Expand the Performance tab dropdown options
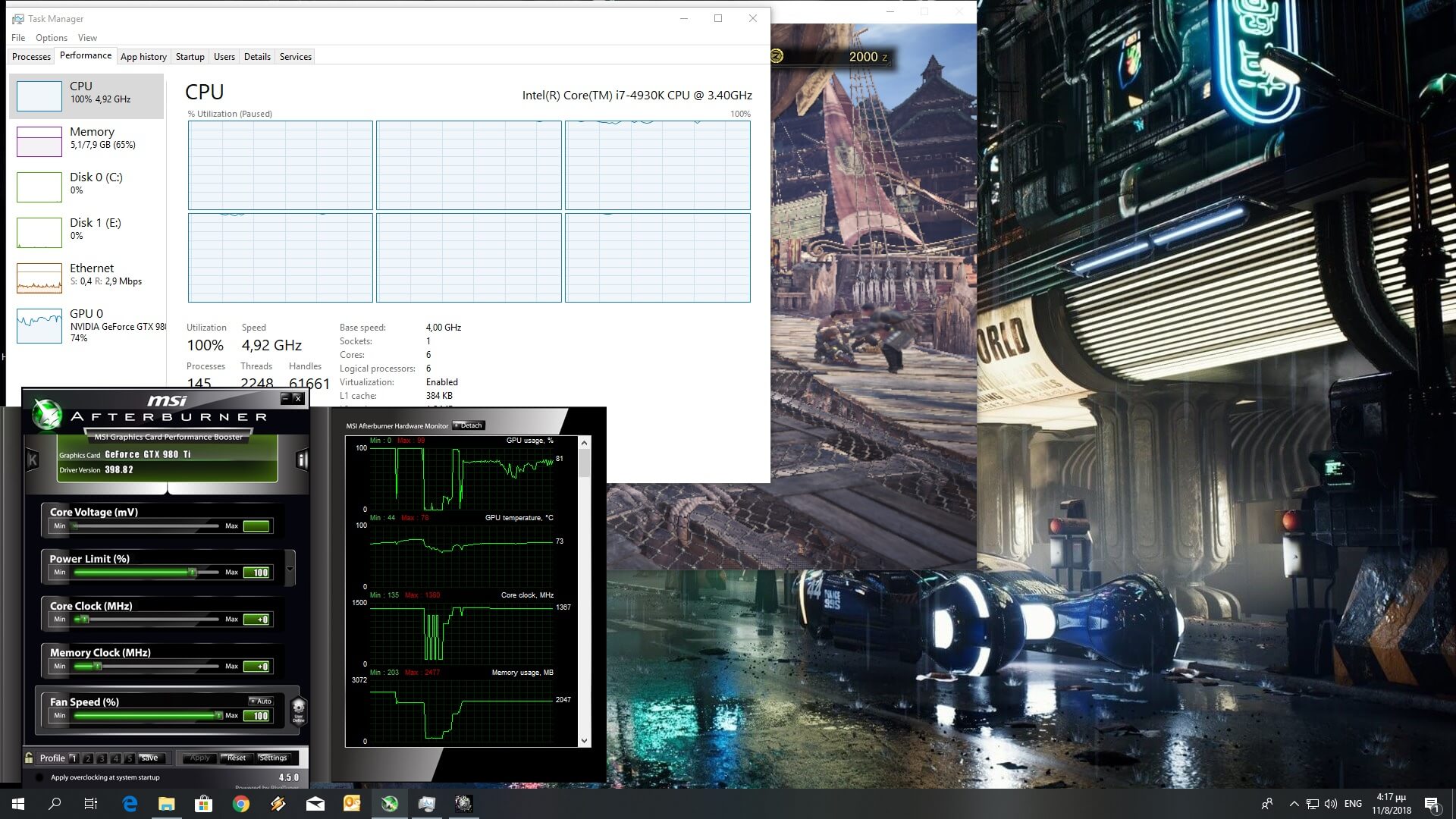 [x=85, y=56]
